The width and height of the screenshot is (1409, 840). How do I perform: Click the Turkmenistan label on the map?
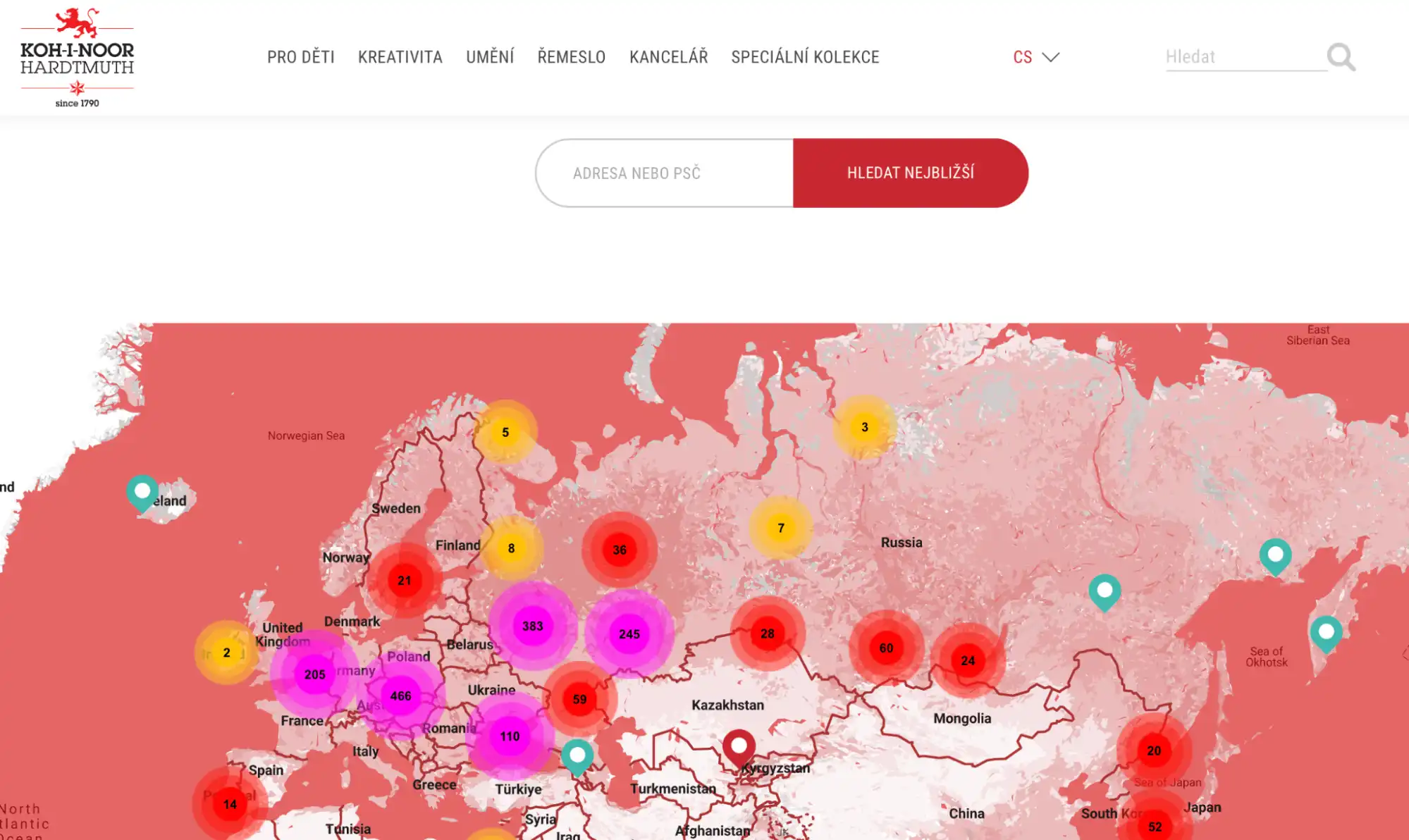click(672, 789)
